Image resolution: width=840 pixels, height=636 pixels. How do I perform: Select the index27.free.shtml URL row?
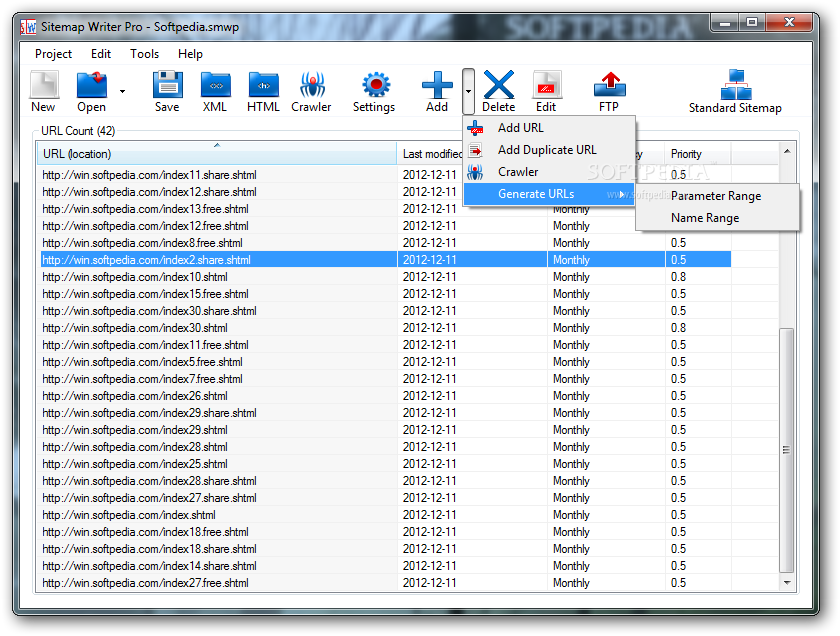[x=386, y=583]
